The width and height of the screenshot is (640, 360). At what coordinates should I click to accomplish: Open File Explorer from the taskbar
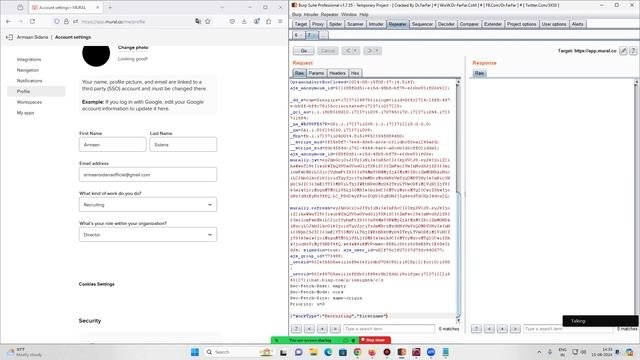tap(313, 352)
